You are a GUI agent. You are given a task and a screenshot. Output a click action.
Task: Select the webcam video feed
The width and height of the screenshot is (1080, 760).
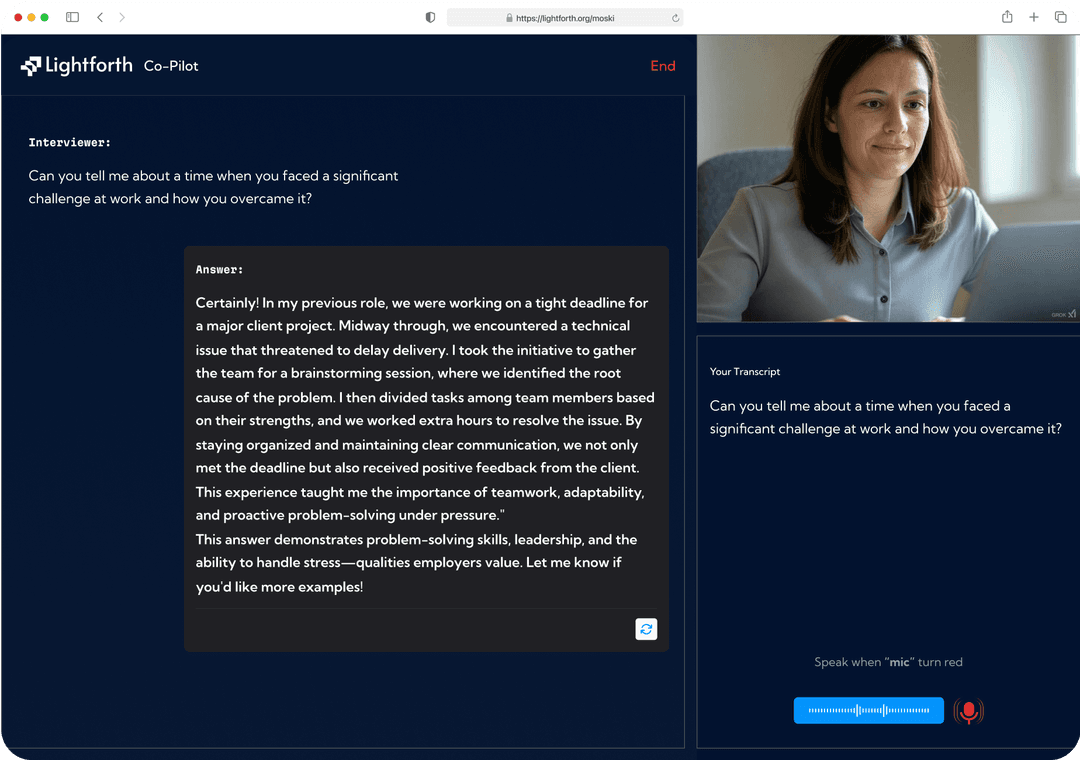887,178
